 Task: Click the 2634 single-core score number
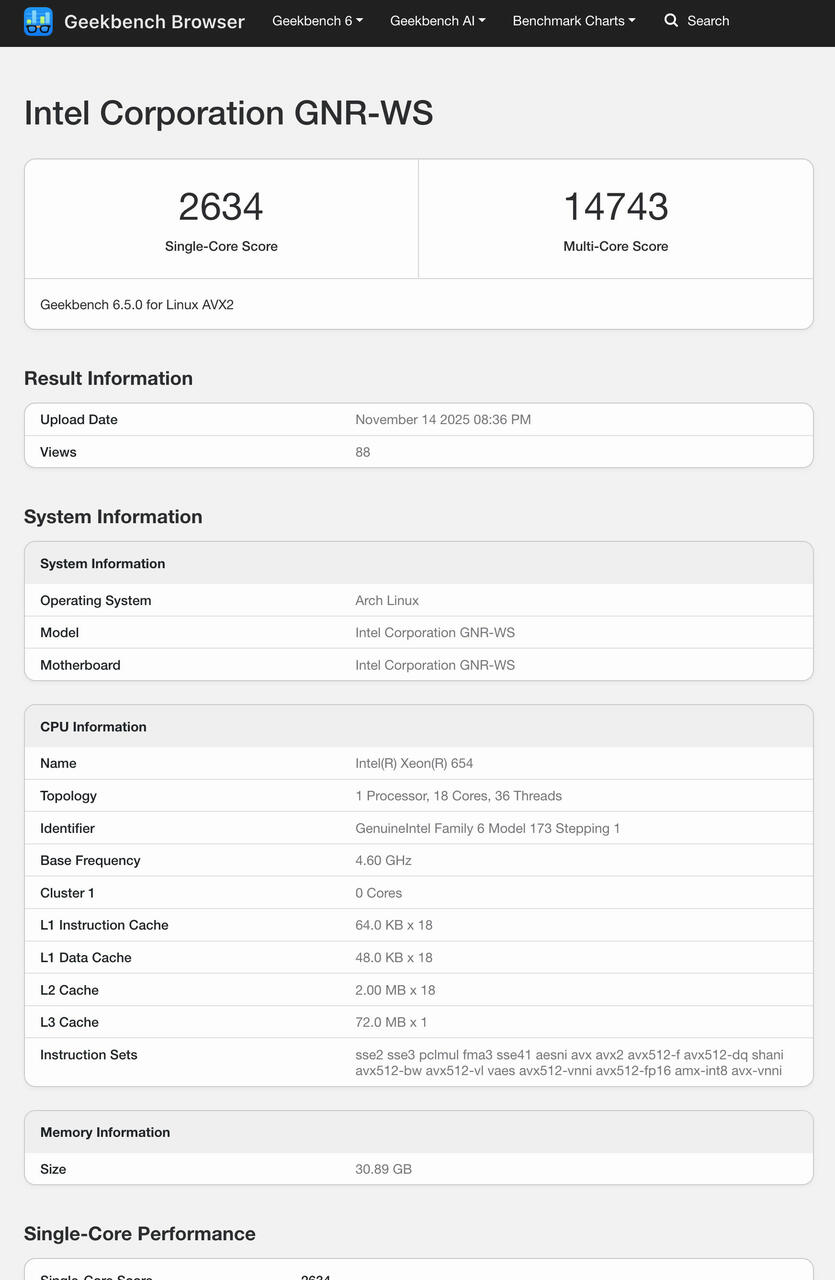click(221, 207)
